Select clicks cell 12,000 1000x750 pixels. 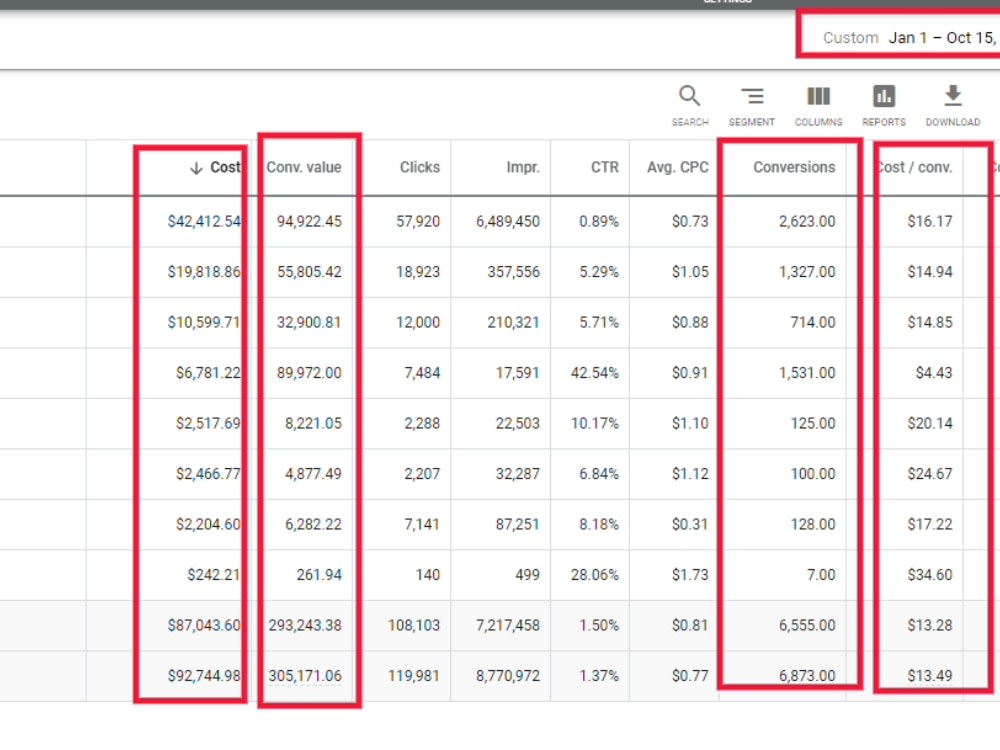tap(418, 322)
